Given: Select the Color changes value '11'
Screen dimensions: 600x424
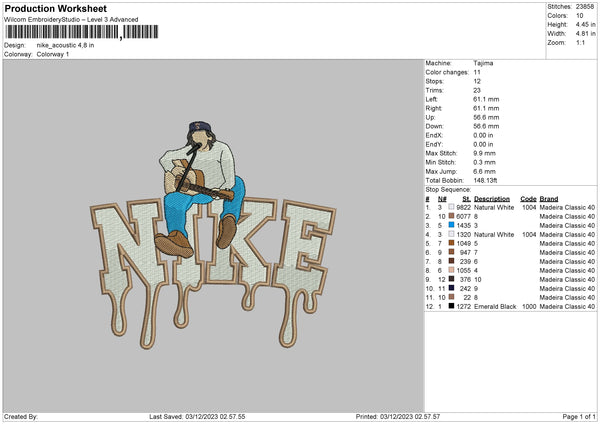Looking at the screenshot, I should (477, 72).
